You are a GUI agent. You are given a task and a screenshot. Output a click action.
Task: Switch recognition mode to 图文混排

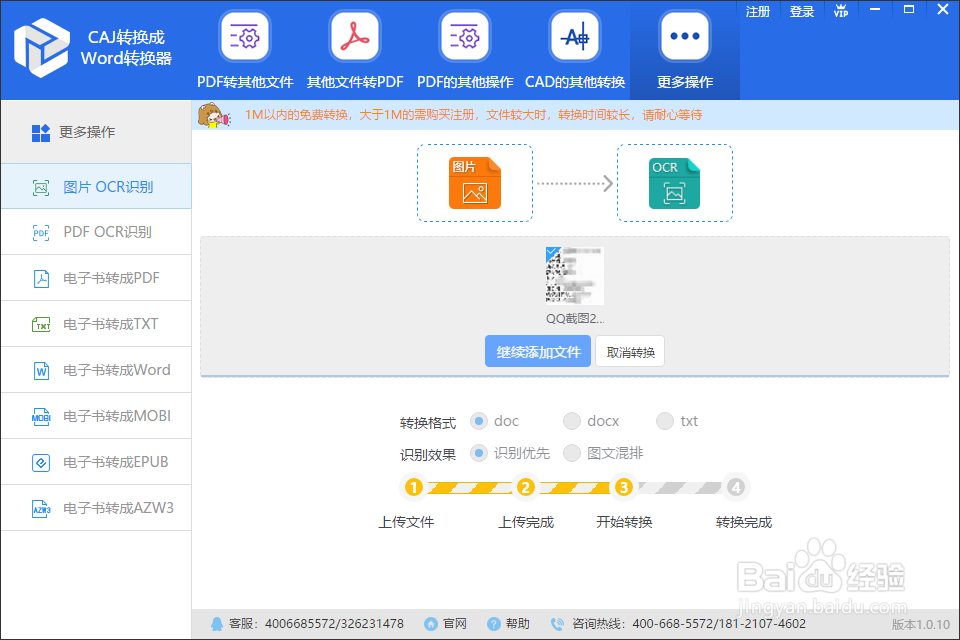click(571, 453)
